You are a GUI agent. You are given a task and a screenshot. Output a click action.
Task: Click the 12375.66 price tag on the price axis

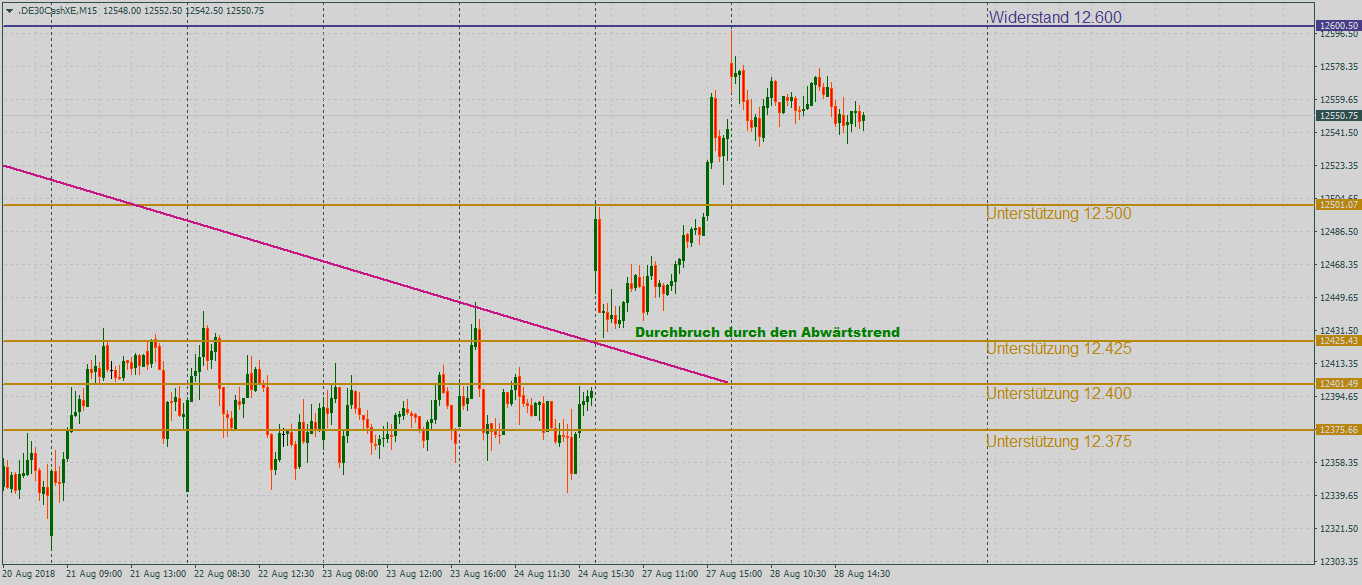point(1339,430)
